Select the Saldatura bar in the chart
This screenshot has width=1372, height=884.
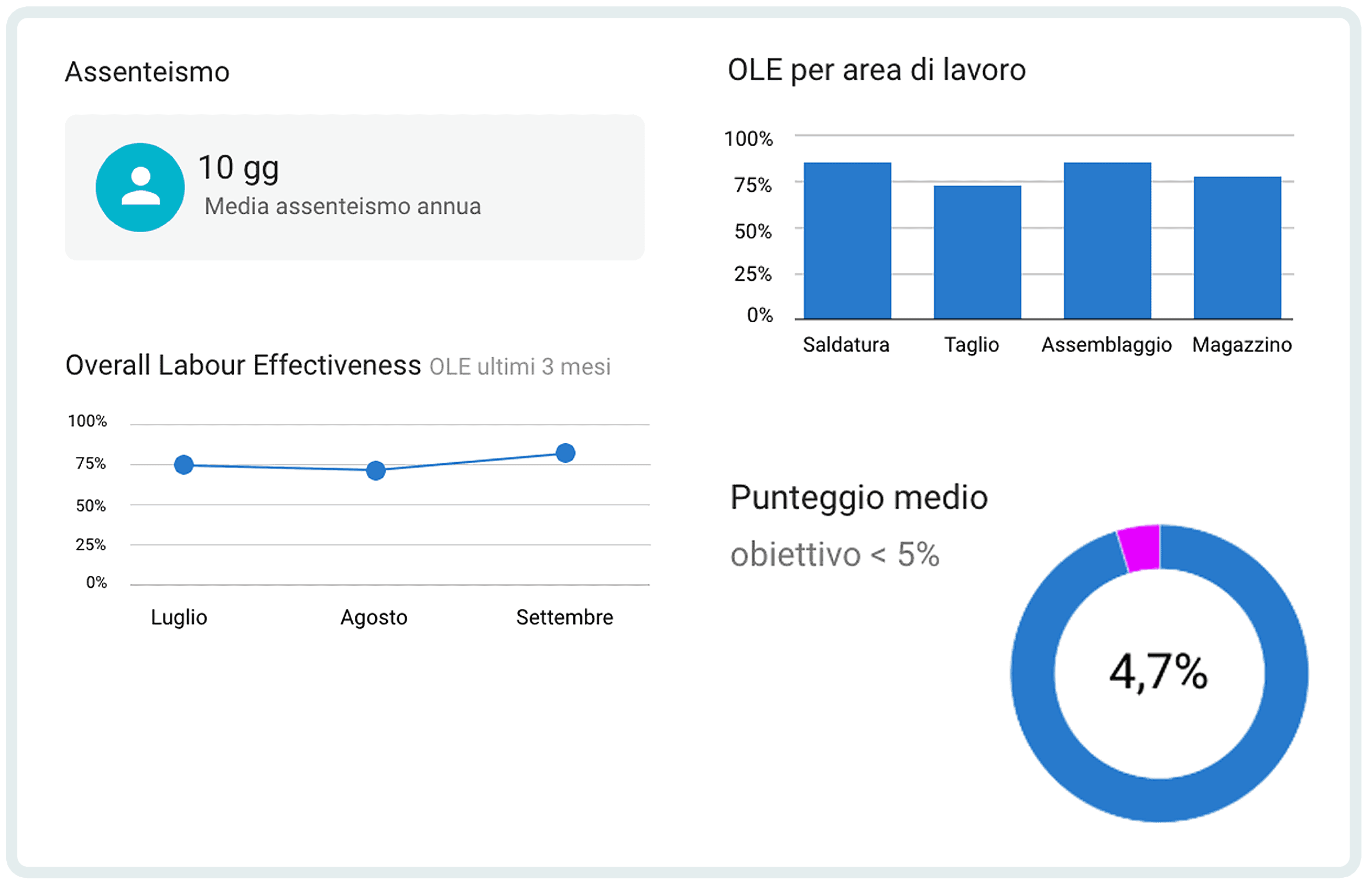coord(848,241)
